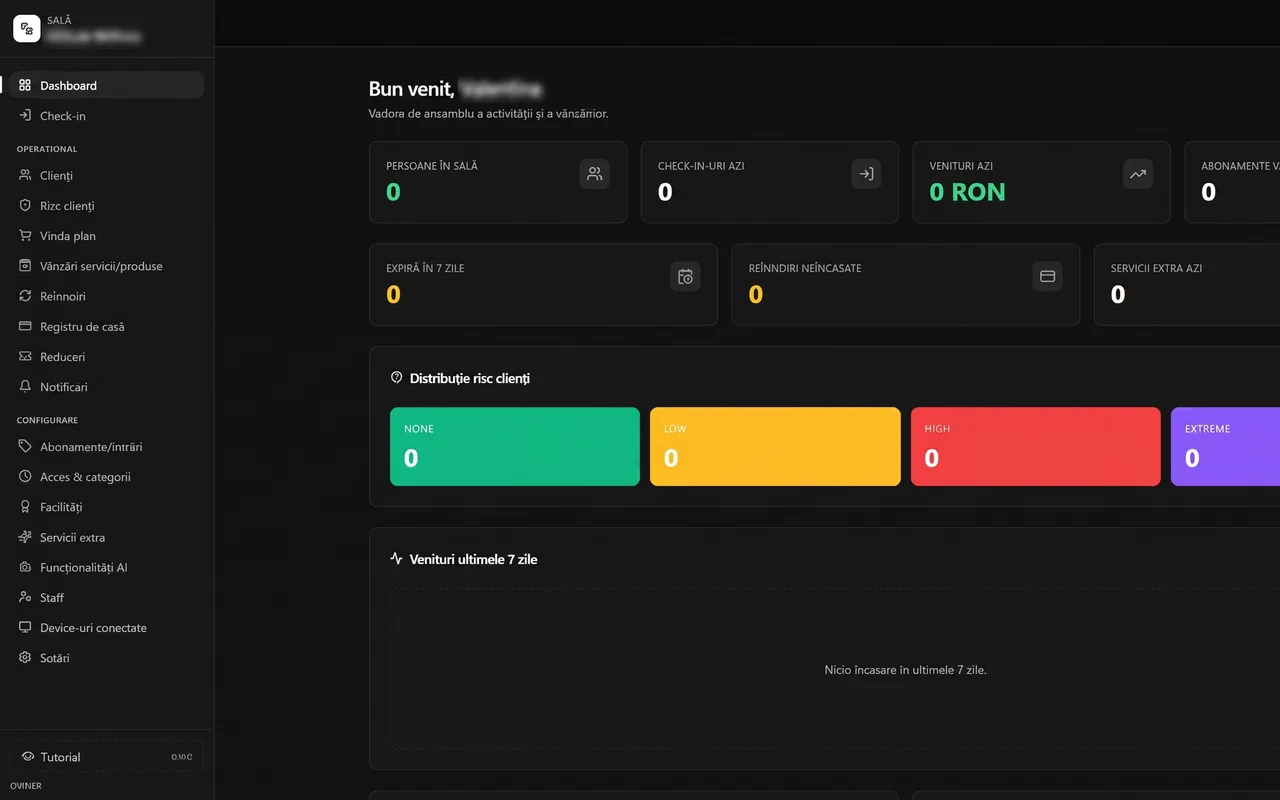Go to Reduceri
Viewport: 1280px width, 800px height.
pyautogui.click(x=106, y=357)
